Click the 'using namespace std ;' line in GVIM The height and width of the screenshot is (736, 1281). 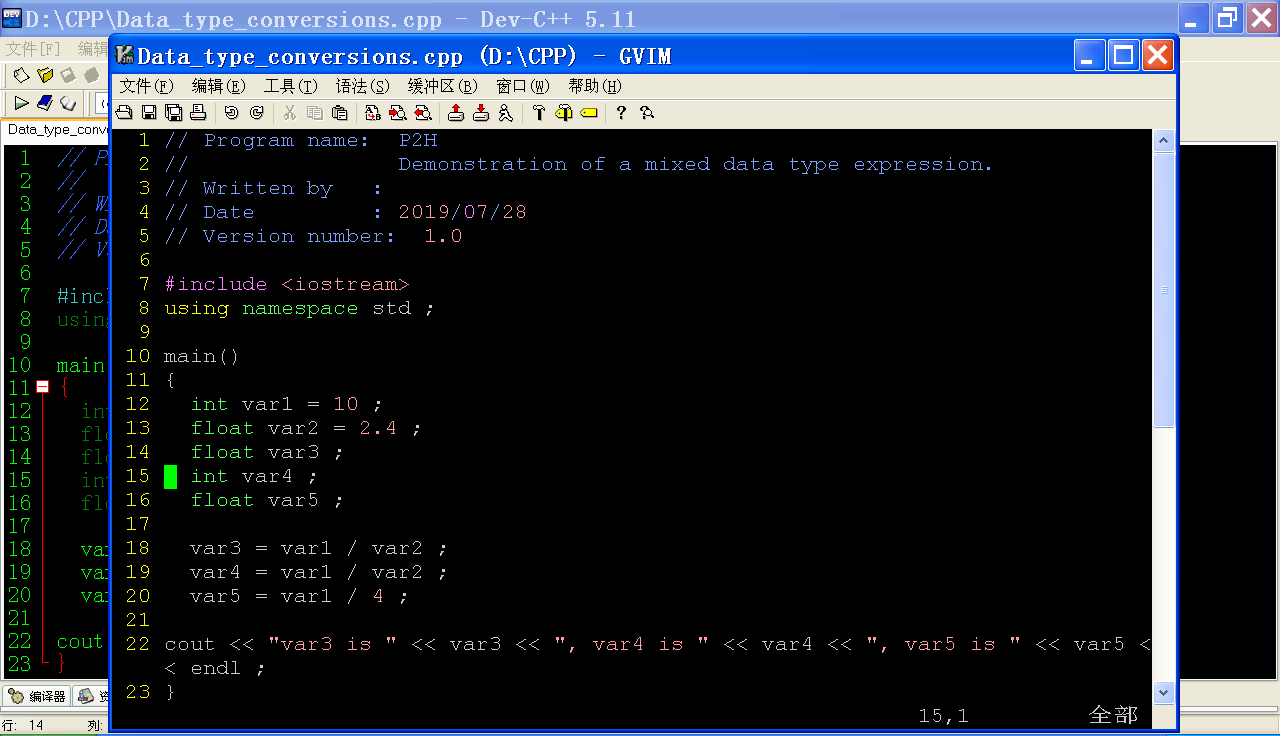[299, 308]
